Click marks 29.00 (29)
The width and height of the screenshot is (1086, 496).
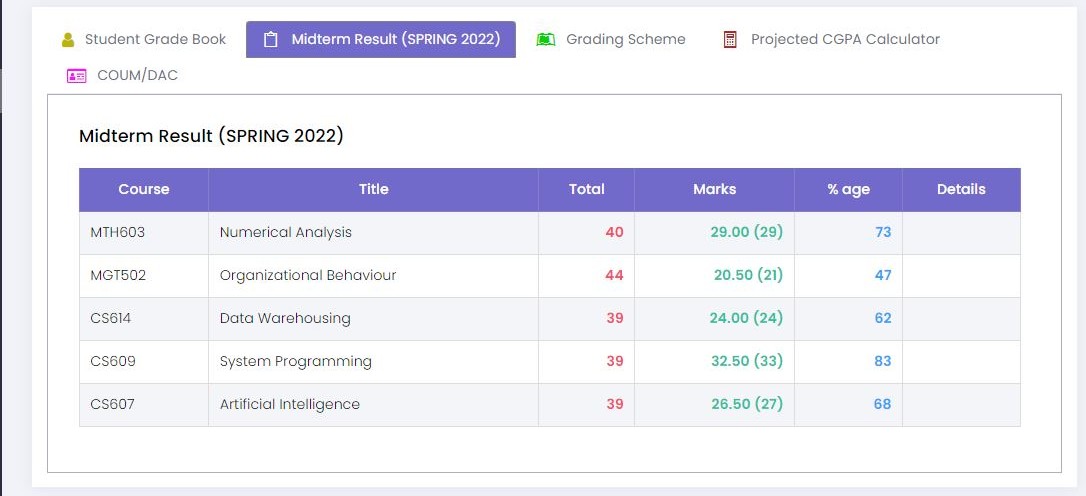[747, 233]
